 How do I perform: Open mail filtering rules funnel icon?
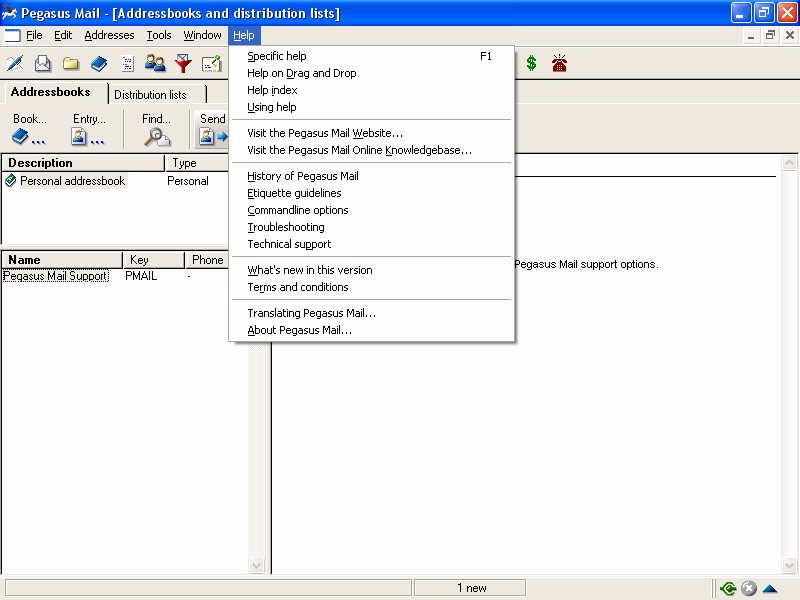(x=183, y=63)
